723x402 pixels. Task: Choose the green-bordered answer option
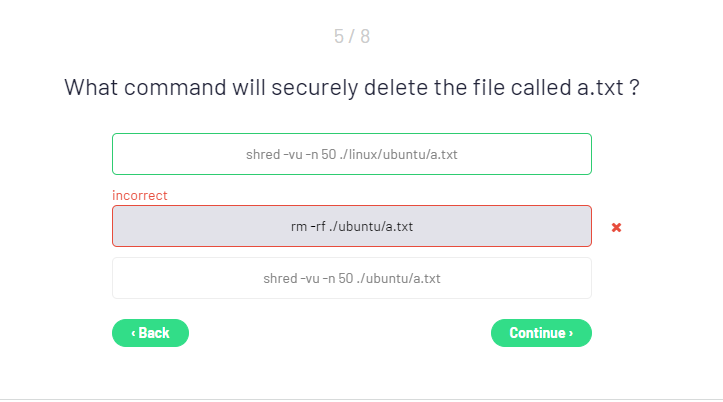coord(351,154)
